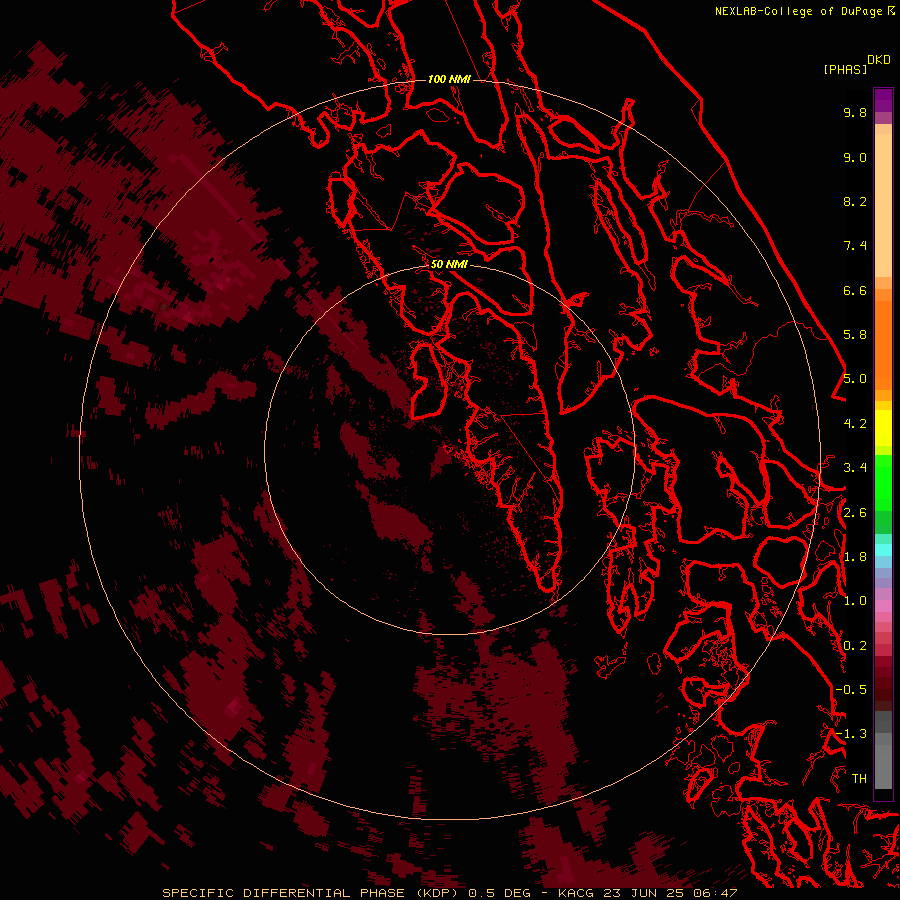Screen dimensions: 900x900
Task: Click the -1.3 scale value
Action: (x=851, y=734)
